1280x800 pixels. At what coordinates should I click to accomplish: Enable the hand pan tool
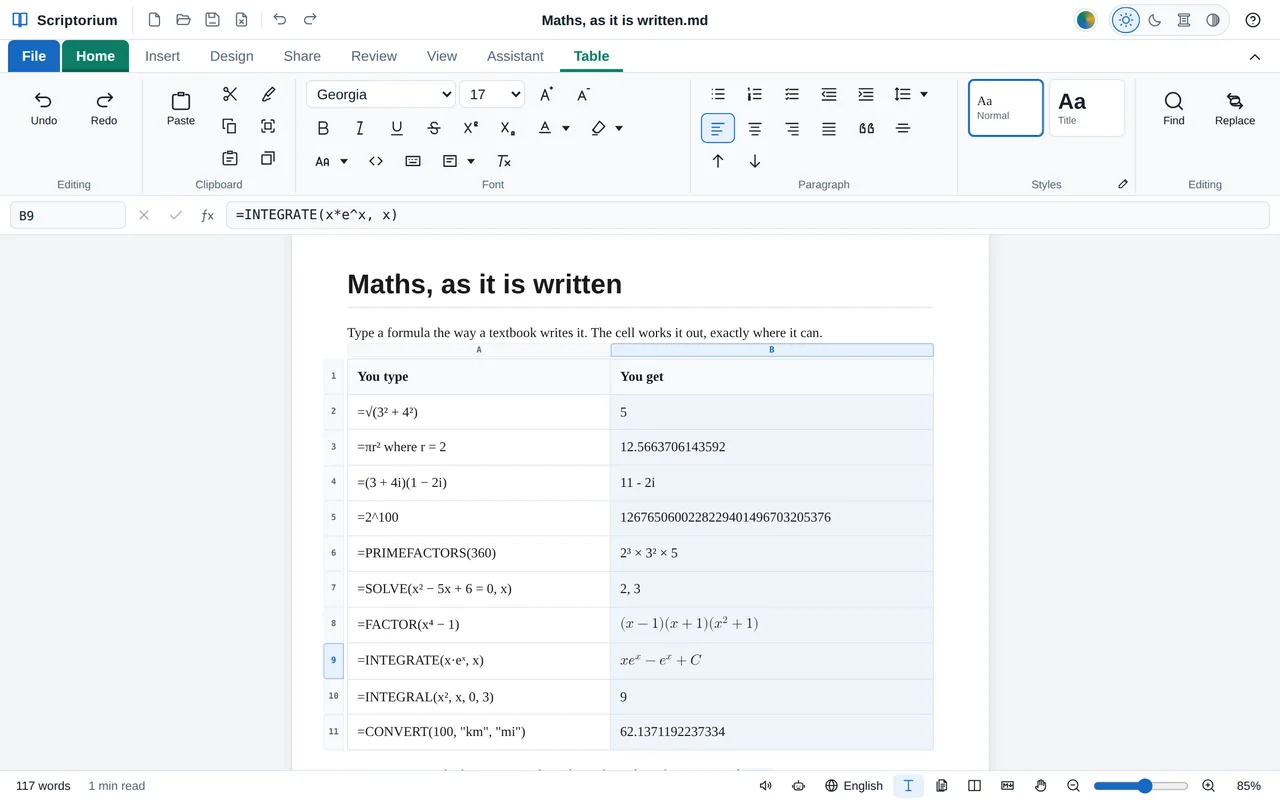click(x=1040, y=786)
